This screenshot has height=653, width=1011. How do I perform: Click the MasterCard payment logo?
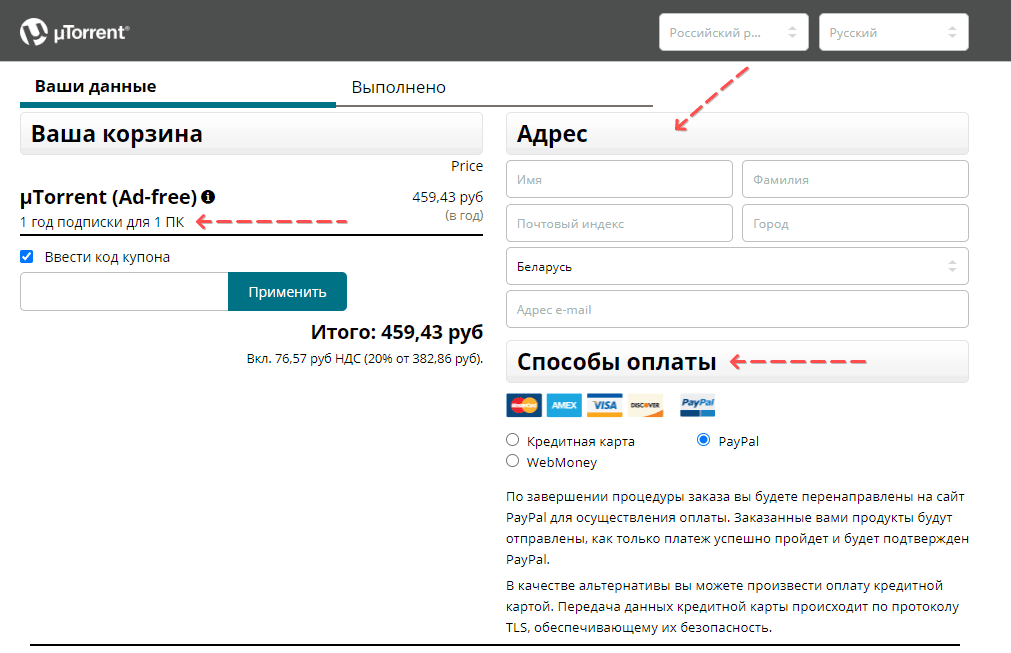[x=524, y=405]
